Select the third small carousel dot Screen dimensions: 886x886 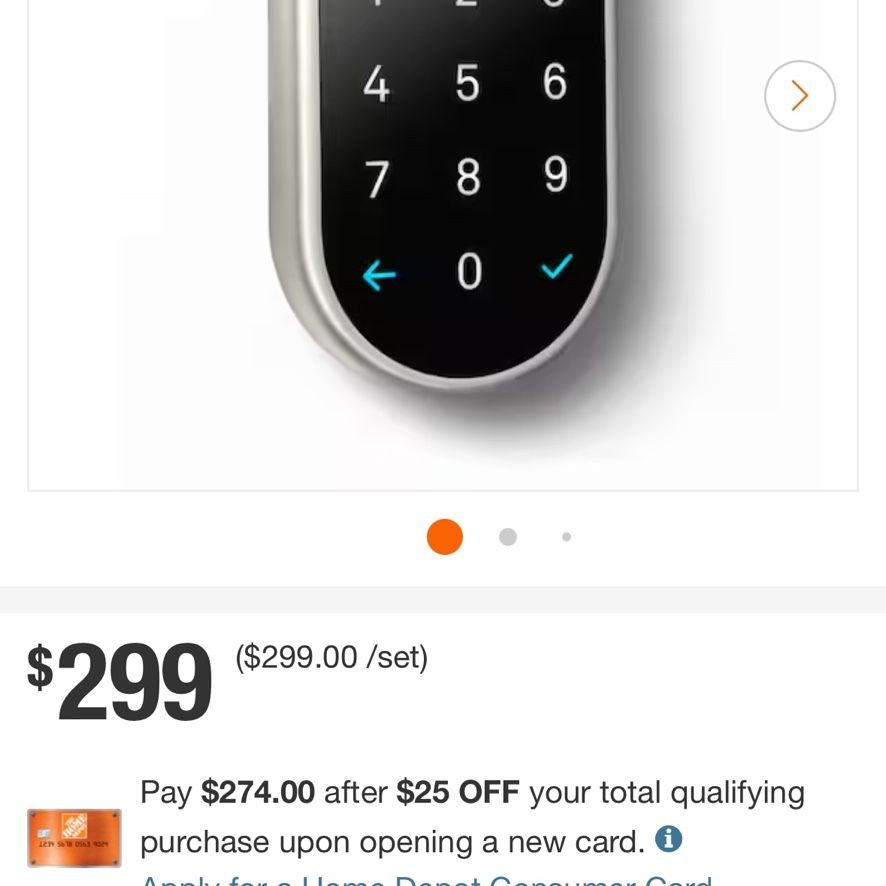pyautogui.click(x=566, y=537)
